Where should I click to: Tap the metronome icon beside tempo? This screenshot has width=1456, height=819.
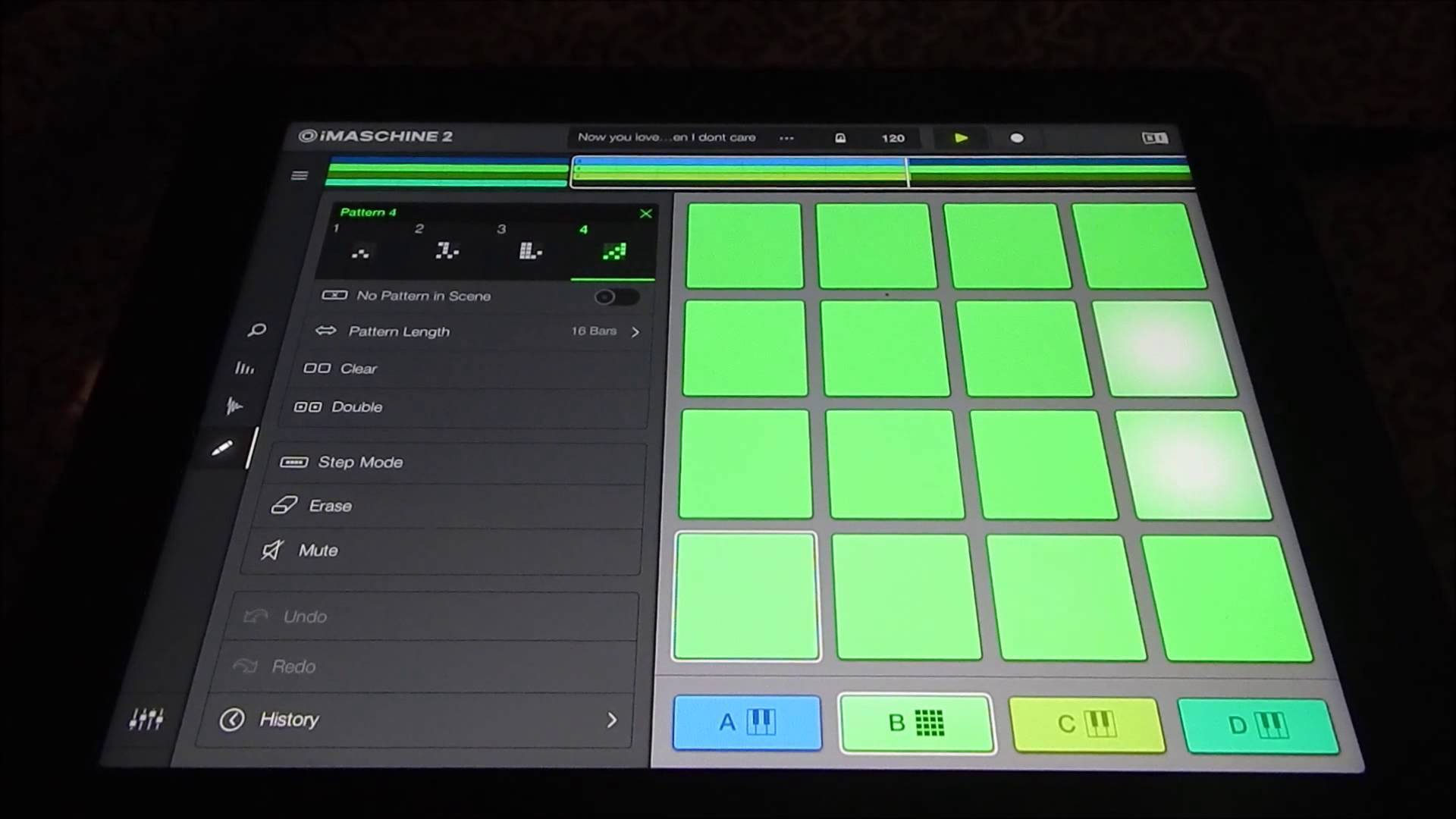pyautogui.click(x=840, y=138)
